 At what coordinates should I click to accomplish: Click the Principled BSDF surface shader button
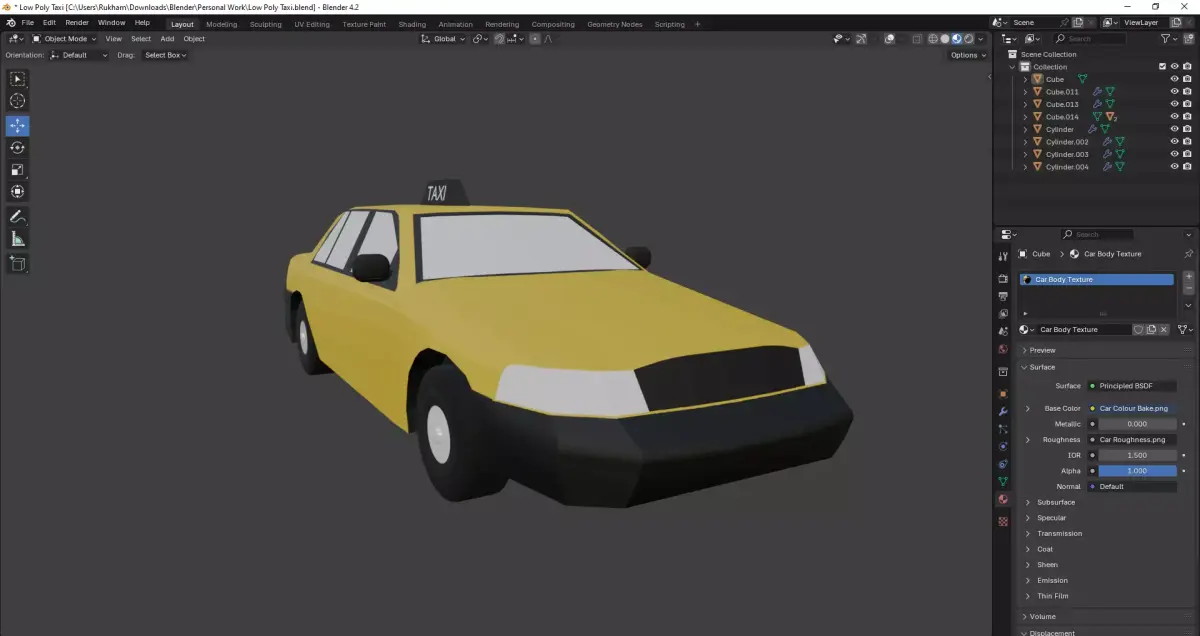(x=1131, y=386)
